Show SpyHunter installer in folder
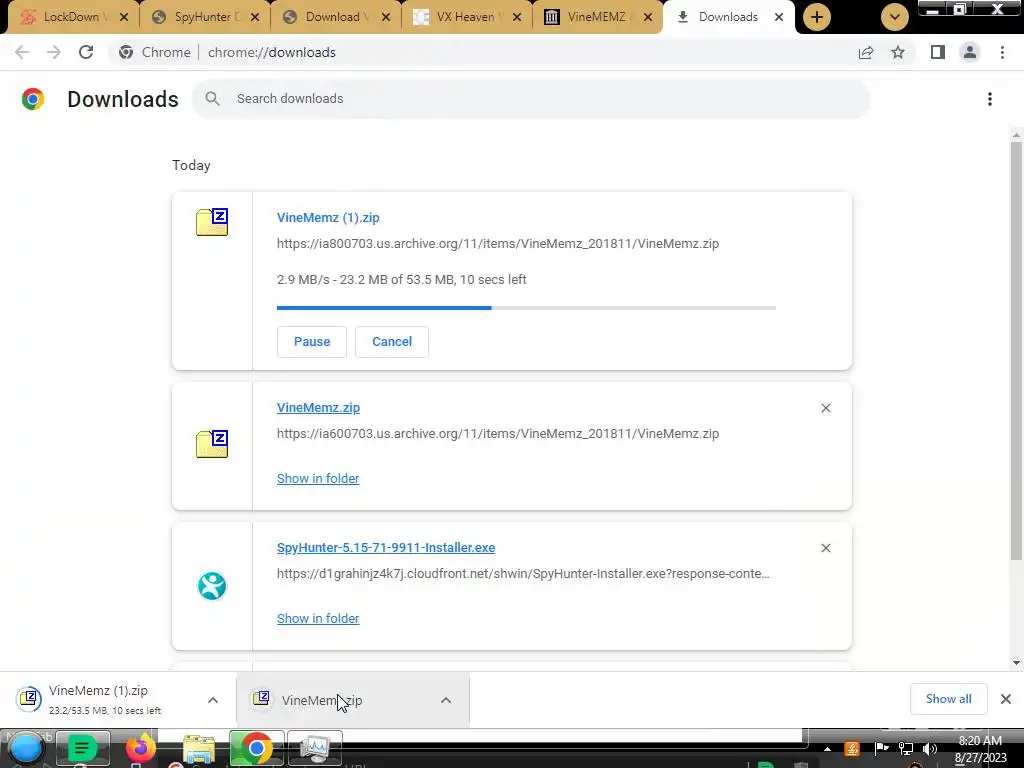Image resolution: width=1024 pixels, height=768 pixels. (x=318, y=618)
